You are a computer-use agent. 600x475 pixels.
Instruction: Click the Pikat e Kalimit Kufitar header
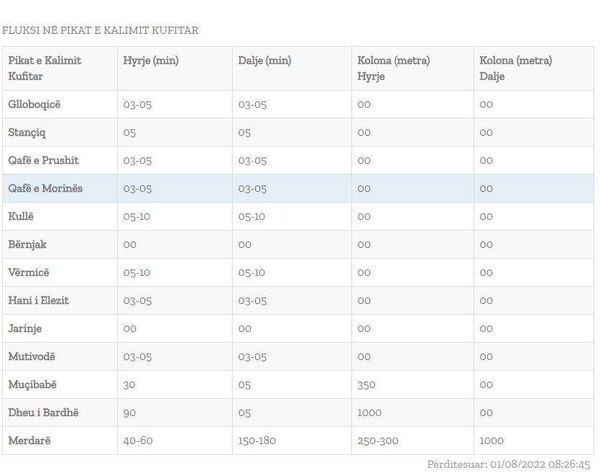44,68
